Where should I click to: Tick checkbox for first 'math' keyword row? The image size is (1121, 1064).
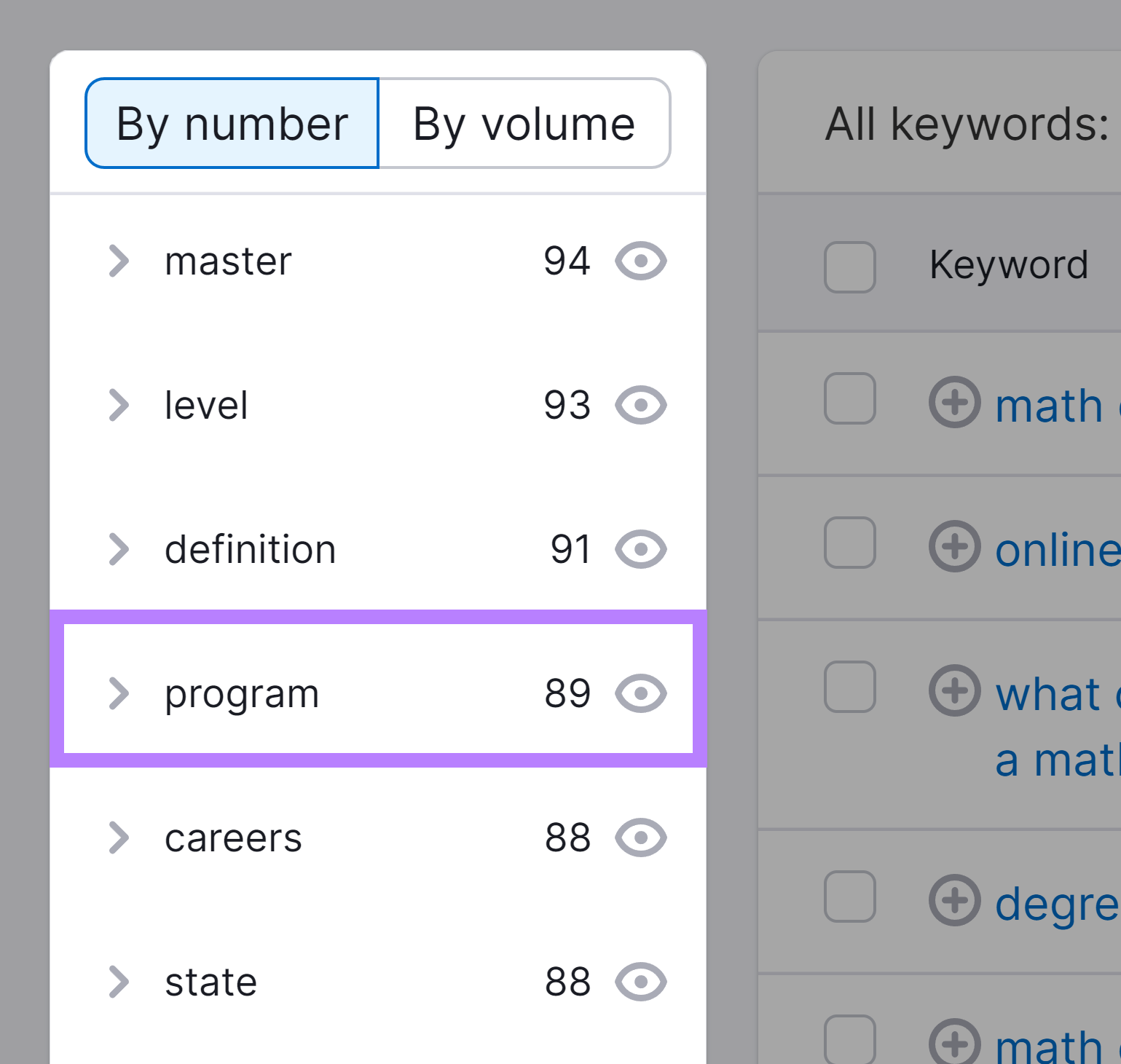[849, 398]
